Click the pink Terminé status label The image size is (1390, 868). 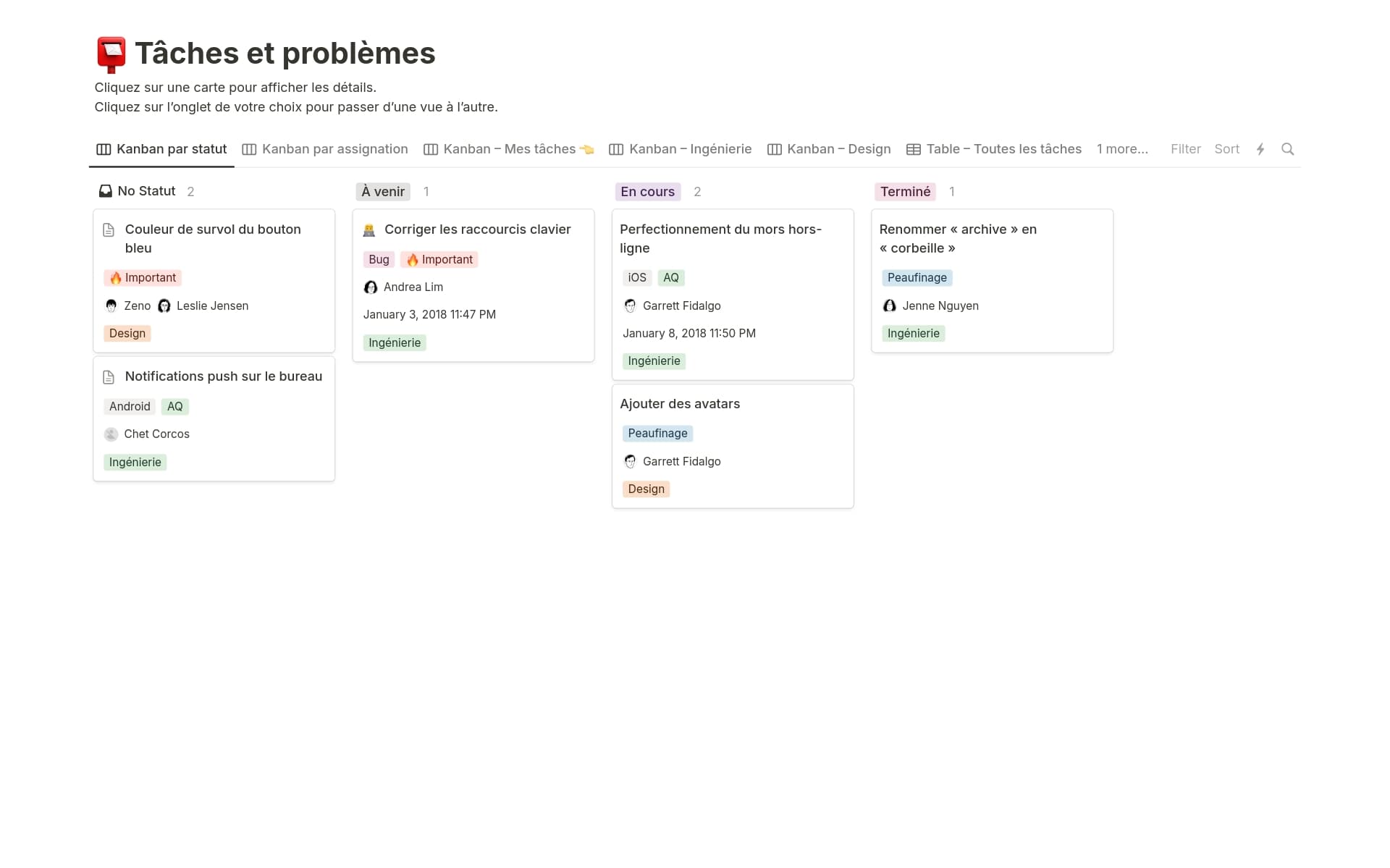905,192
